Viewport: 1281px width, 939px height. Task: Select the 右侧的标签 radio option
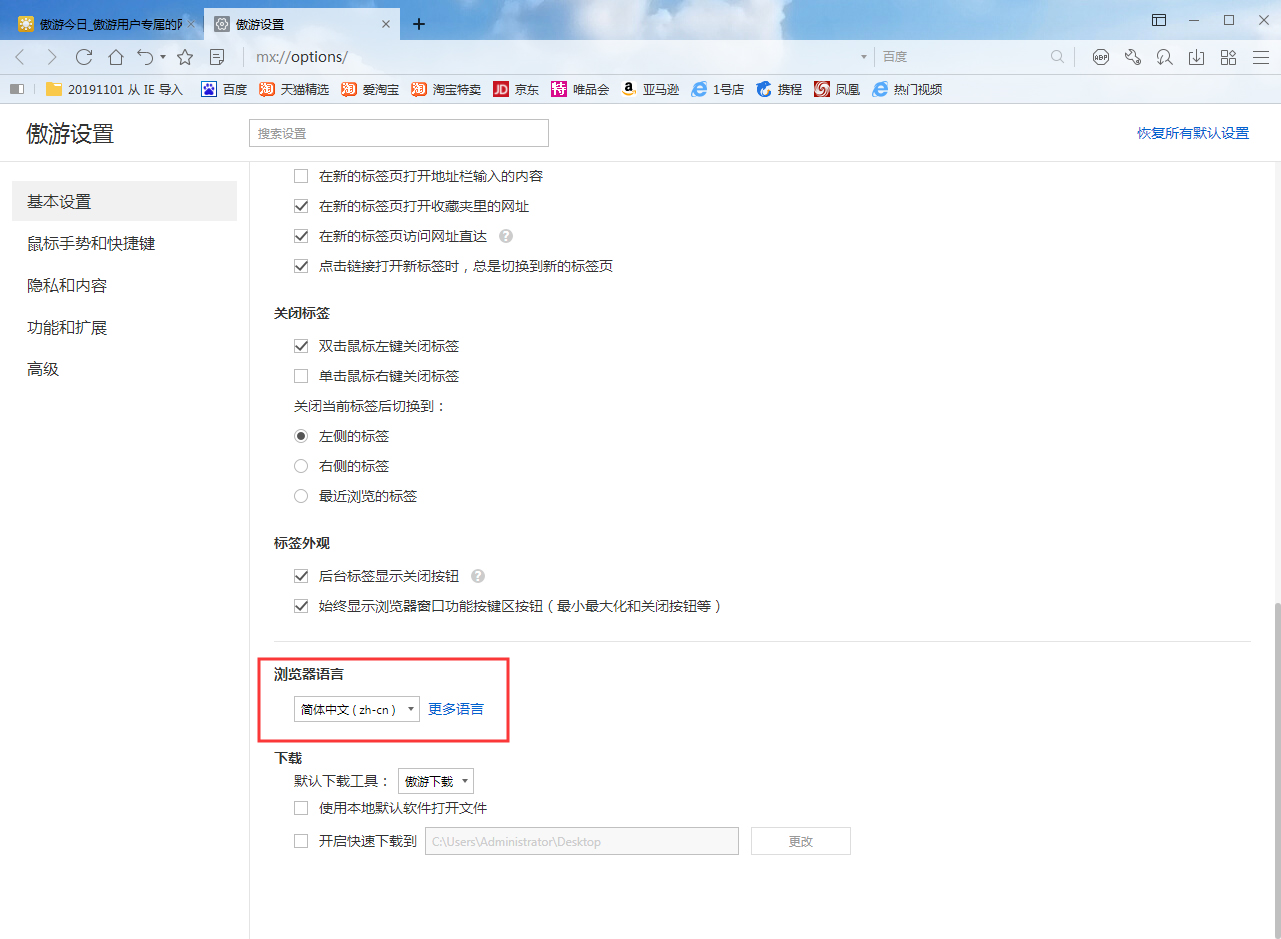[x=301, y=465]
